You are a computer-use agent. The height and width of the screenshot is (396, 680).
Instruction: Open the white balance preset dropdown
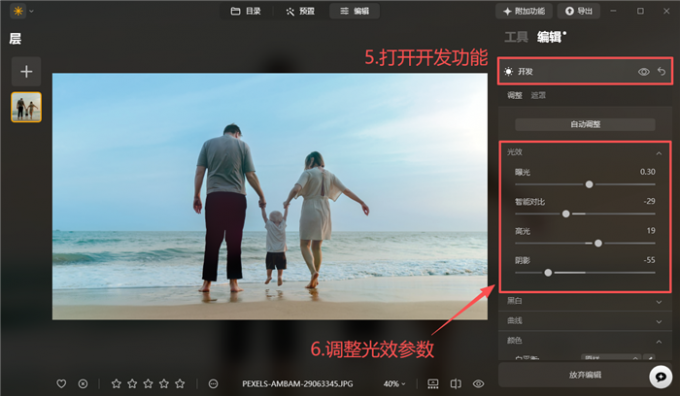(x=611, y=358)
